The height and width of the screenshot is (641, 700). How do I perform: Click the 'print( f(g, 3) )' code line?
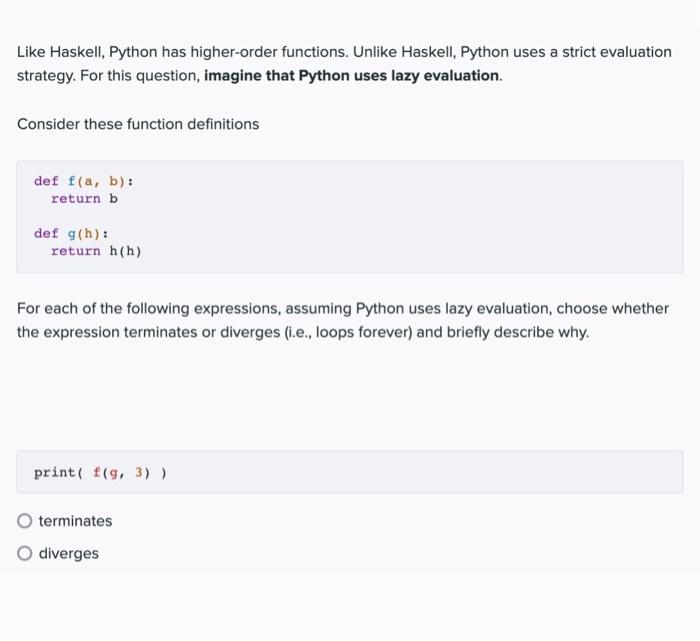tap(100, 472)
